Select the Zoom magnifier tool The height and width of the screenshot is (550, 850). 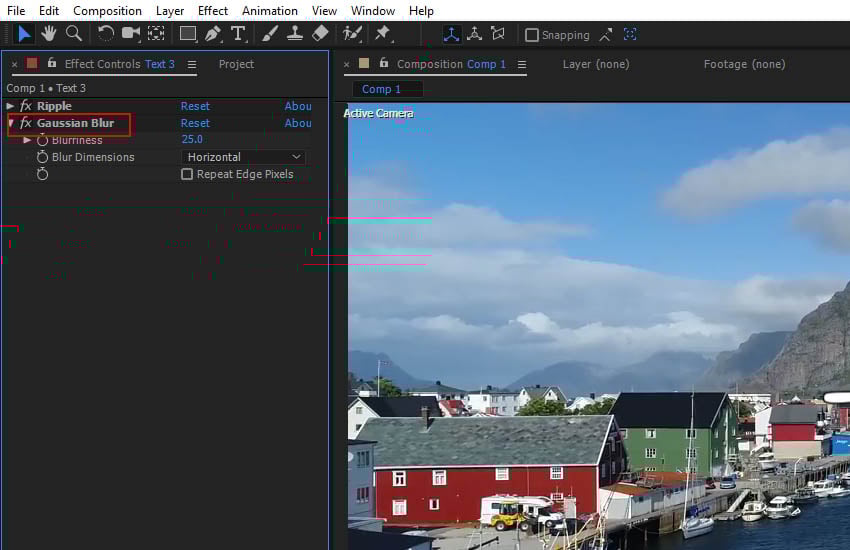click(73, 34)
